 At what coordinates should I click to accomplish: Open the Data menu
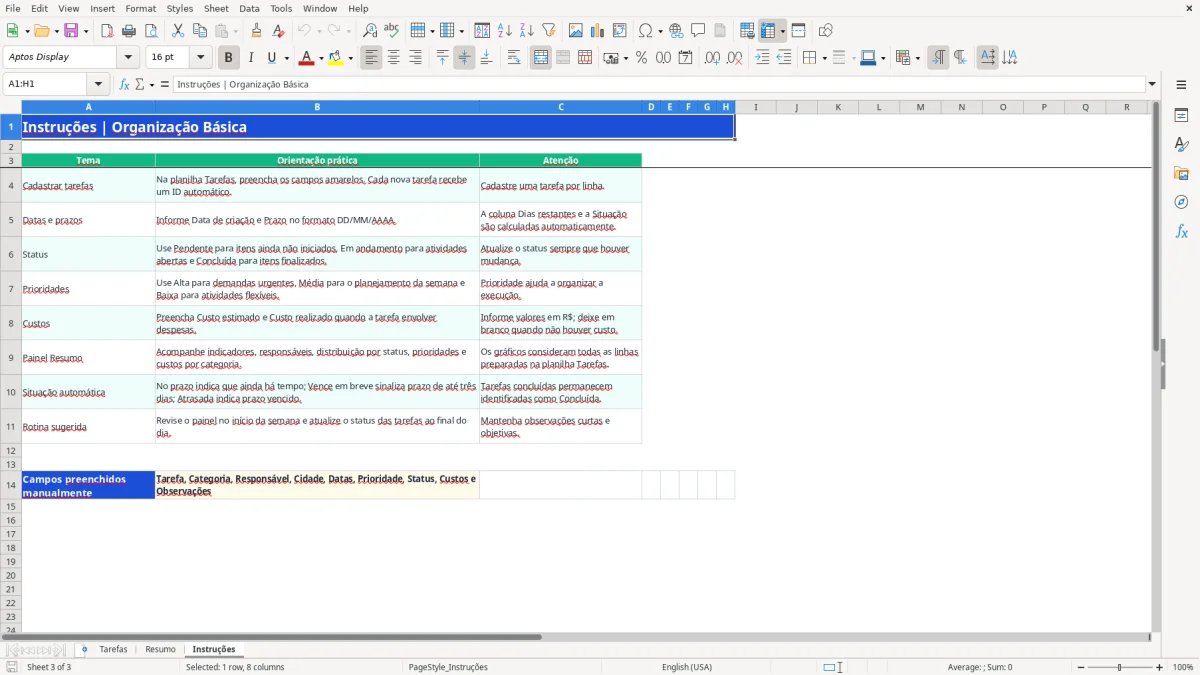(x=249, y=8)
